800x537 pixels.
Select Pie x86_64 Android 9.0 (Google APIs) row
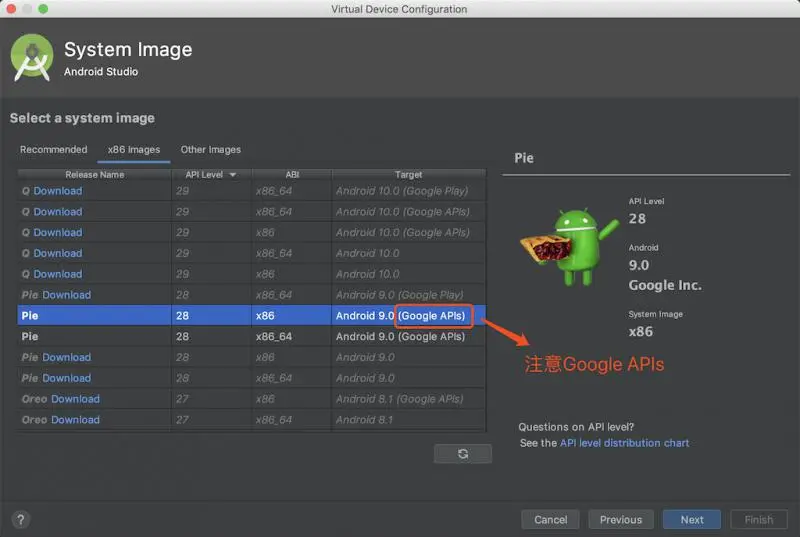click(x=252, y=337)
